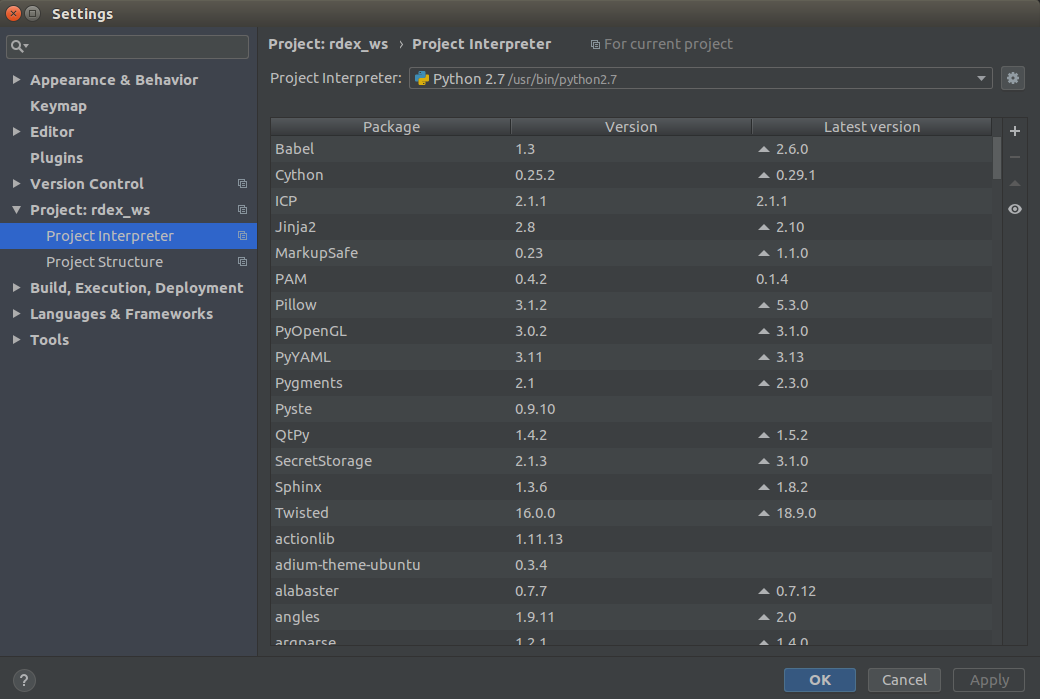1040x699 pixels.
Task: Select the MarkupSafe package row
Action: pyautogui.click(x=631, y=253)
